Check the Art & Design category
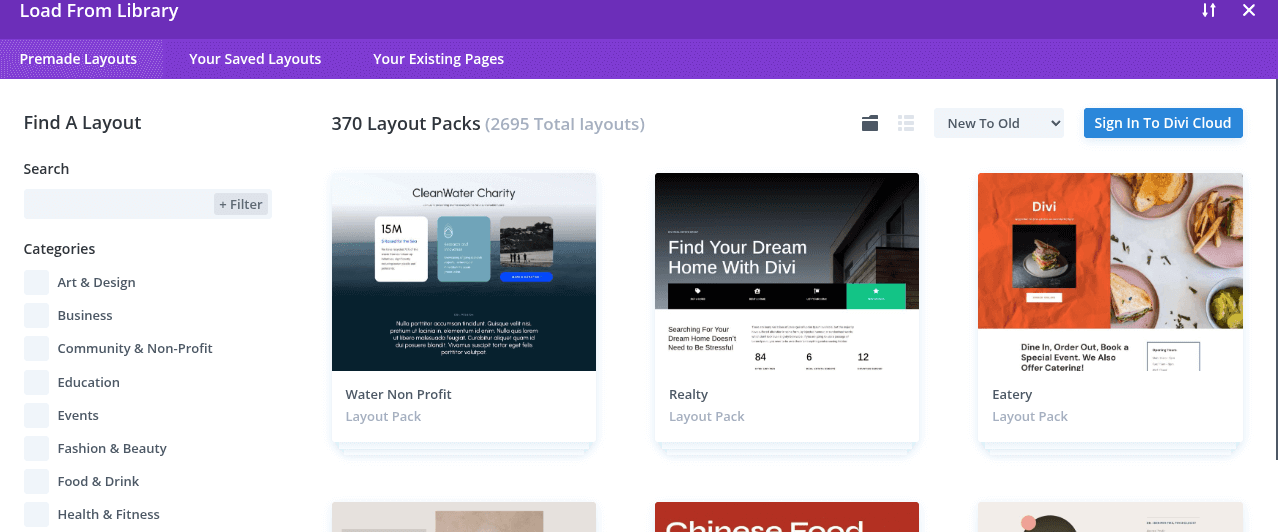Image resolution: width=1278 pixels, height=532 pixels. [37, 282]
